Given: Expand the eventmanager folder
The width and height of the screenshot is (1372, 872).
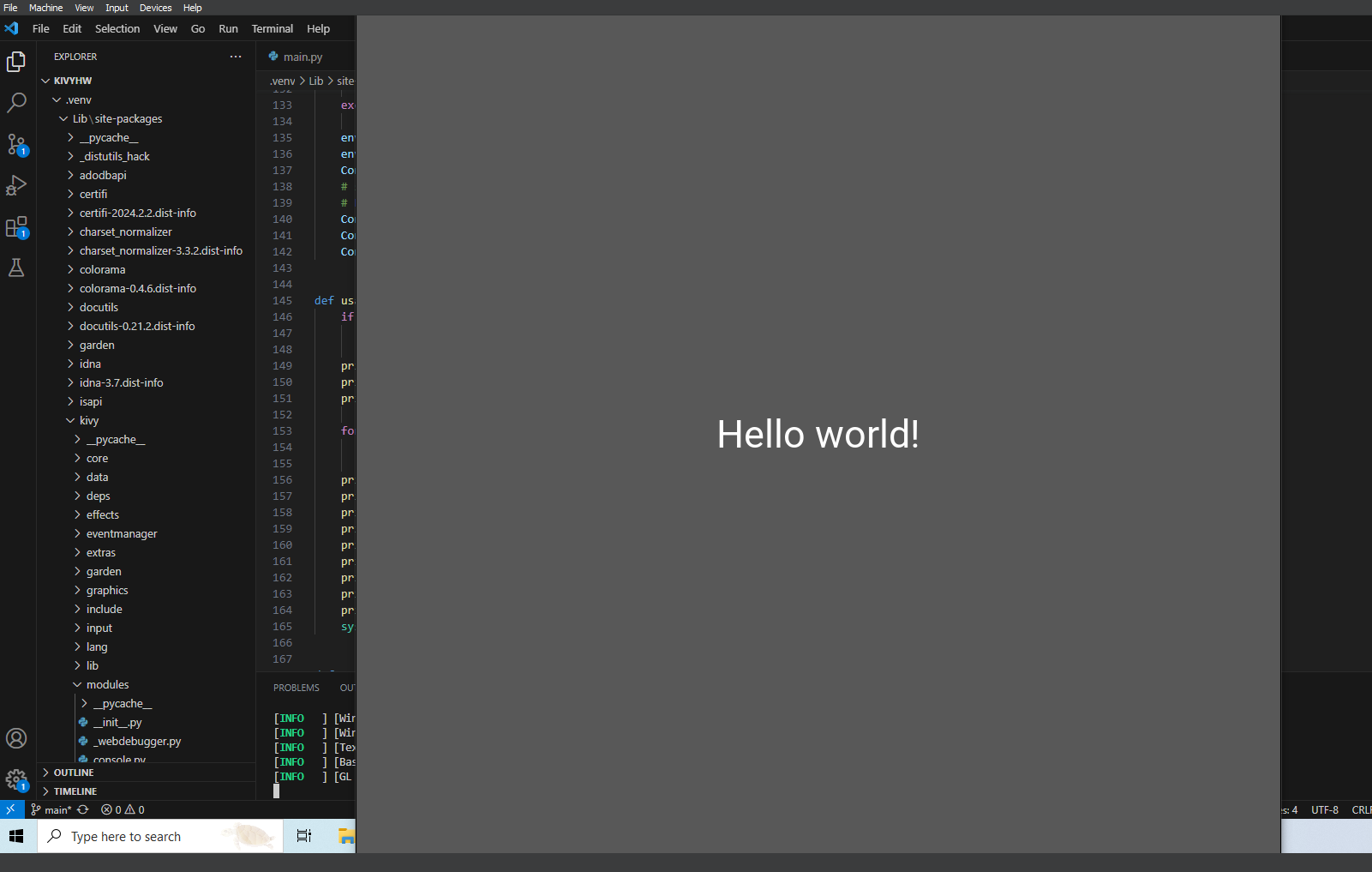Looking at the screenshot, I should pyautogui.click(x=122, y=533).
